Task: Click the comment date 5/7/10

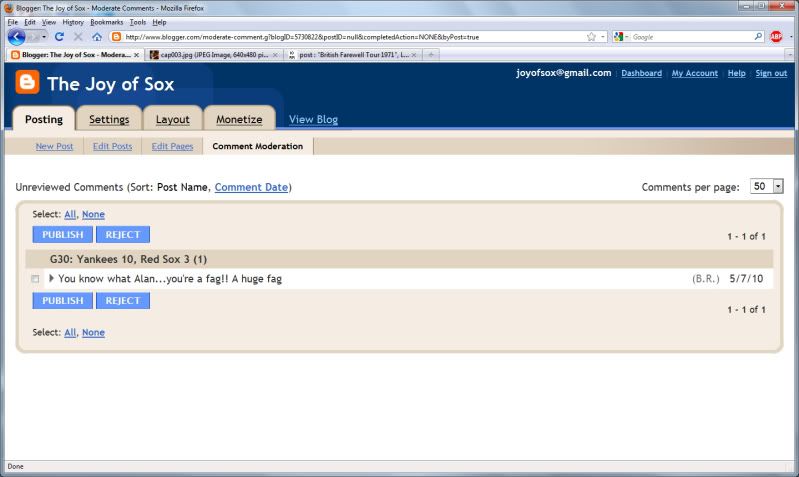Action: point(746,278)
